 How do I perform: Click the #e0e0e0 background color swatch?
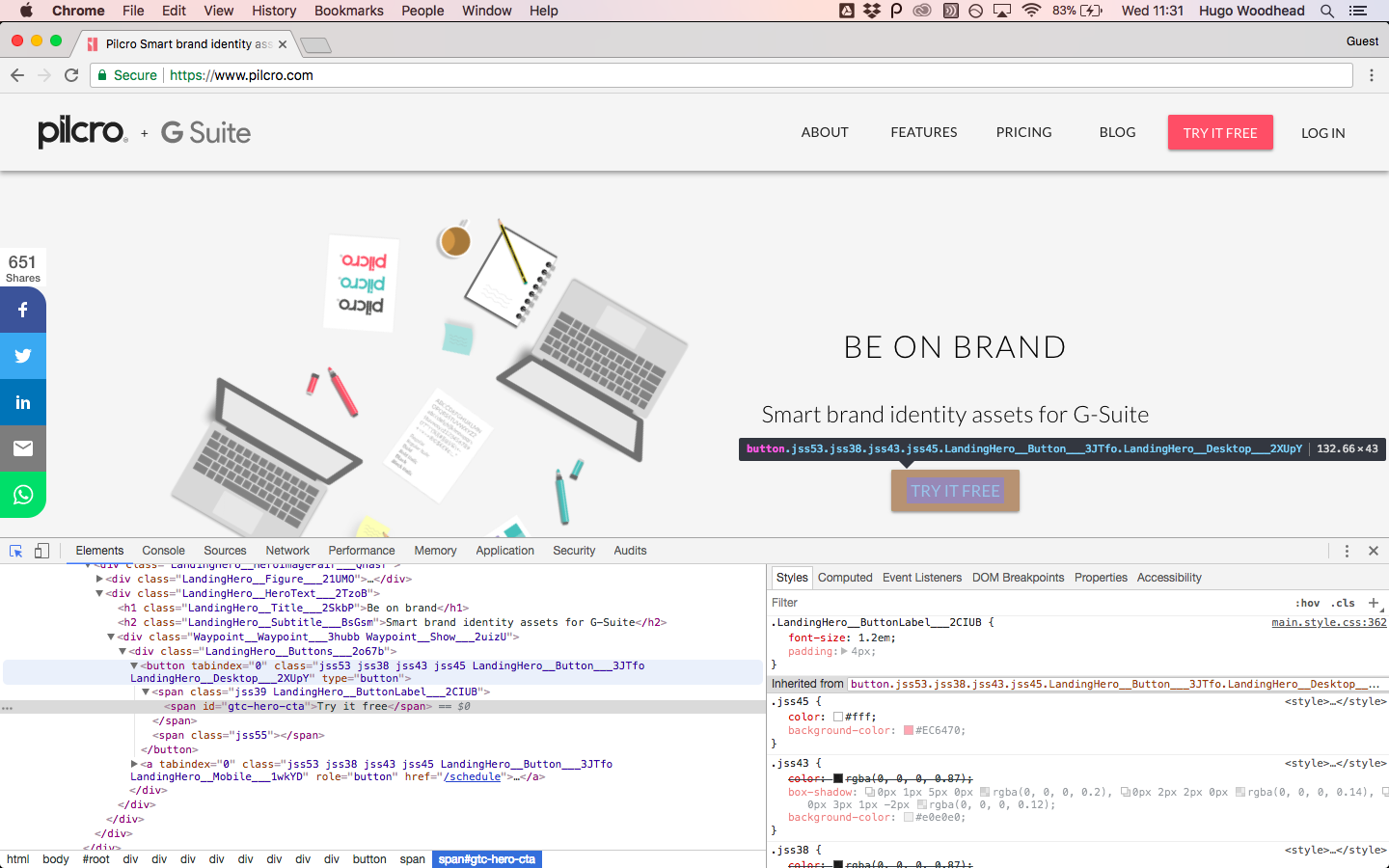click(909, 818)
